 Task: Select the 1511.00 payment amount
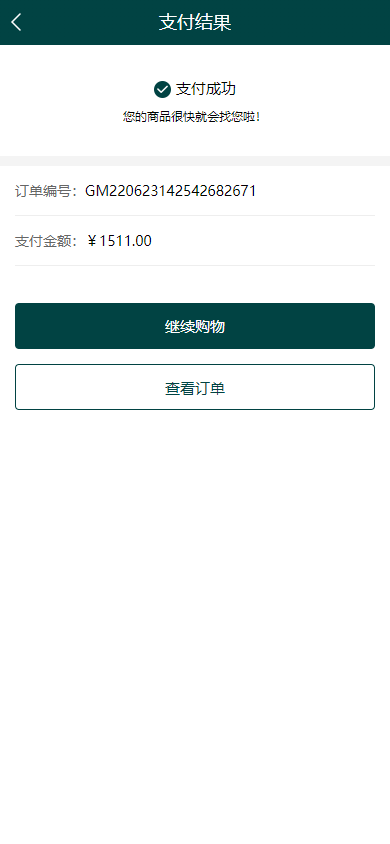point(125,241)
